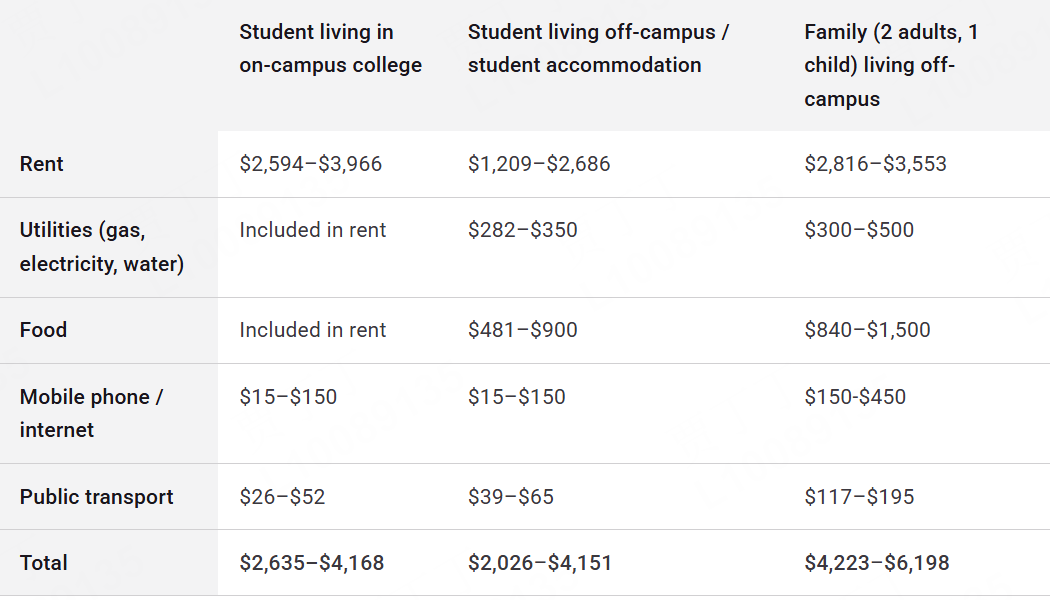Select the off-campus student food cost $481–$900
Image resolution: width=1050 pixels, height=600 pixels.
pos(522,330)
